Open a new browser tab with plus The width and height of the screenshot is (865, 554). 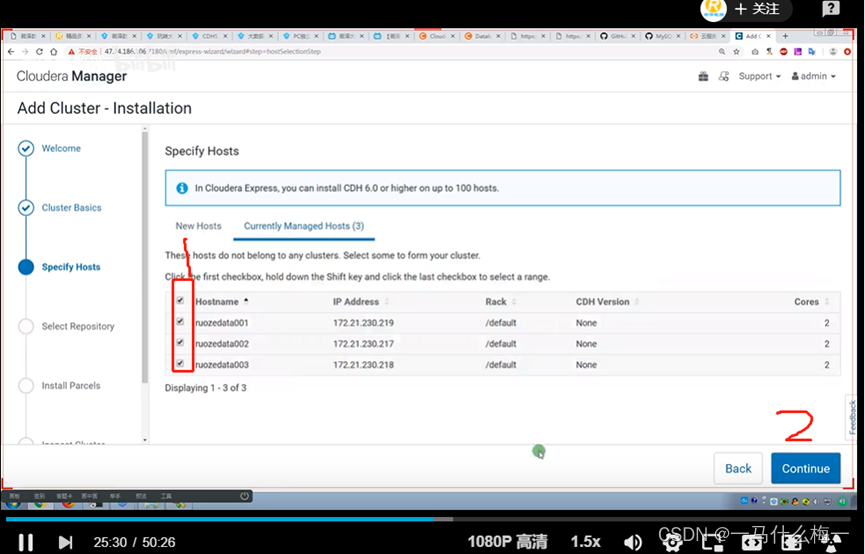pos(785,36)
